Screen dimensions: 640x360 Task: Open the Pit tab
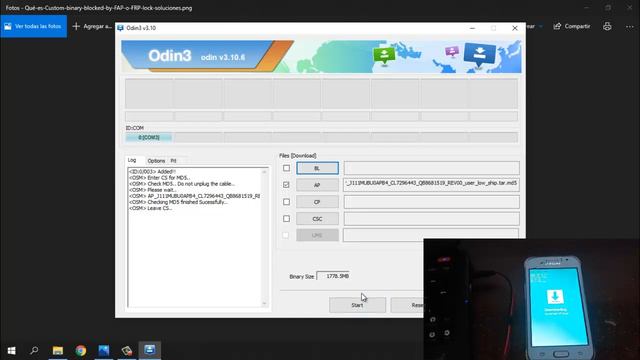coord(173,161)
